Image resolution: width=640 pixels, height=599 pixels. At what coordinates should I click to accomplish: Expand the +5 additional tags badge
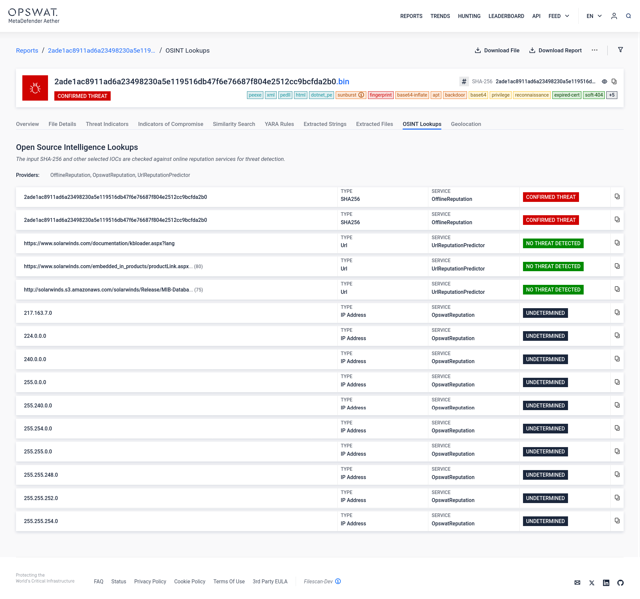pos(612,95)
